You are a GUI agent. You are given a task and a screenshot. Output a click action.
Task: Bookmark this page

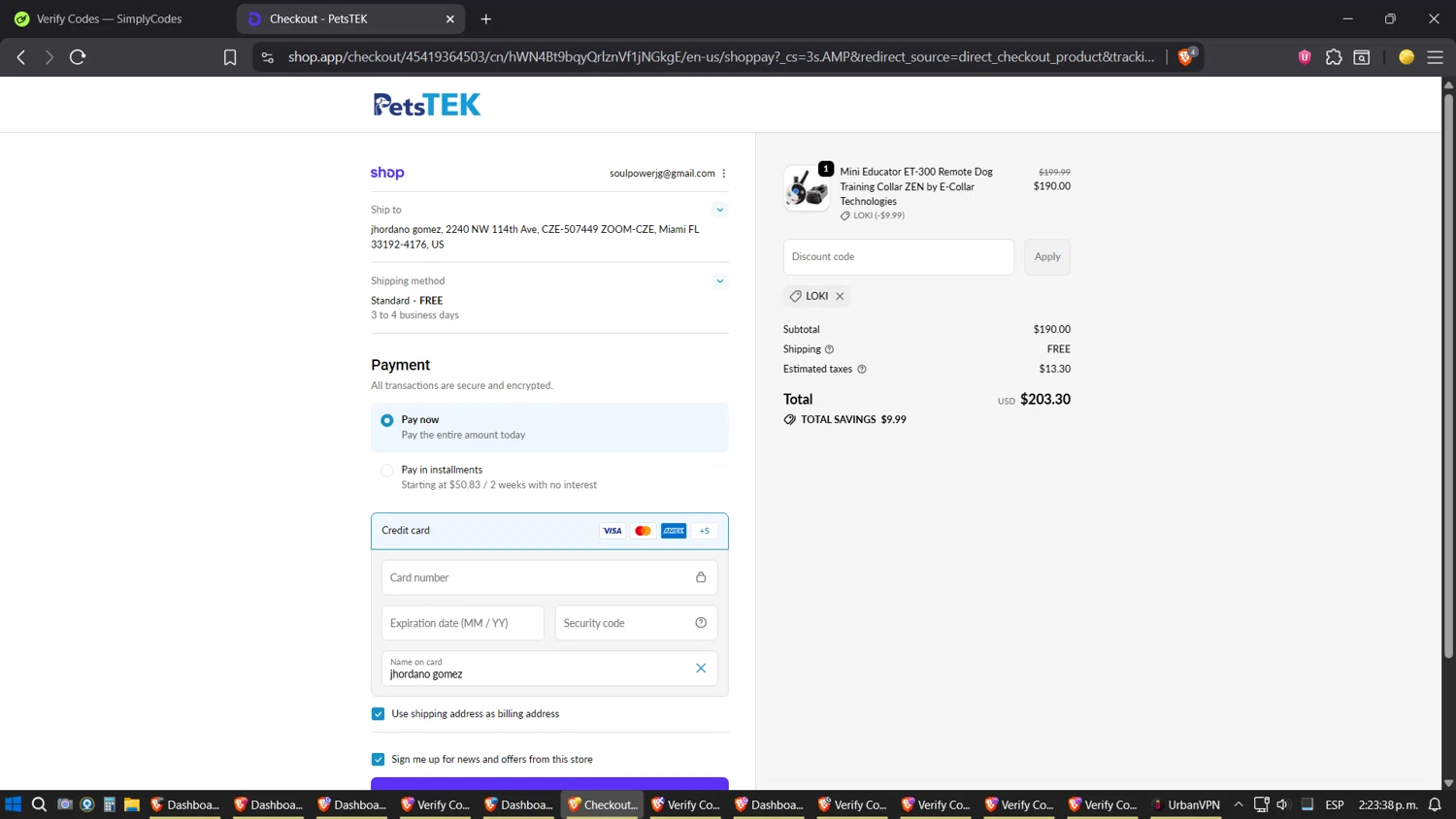pyautogui.click(x=230, y=57)
